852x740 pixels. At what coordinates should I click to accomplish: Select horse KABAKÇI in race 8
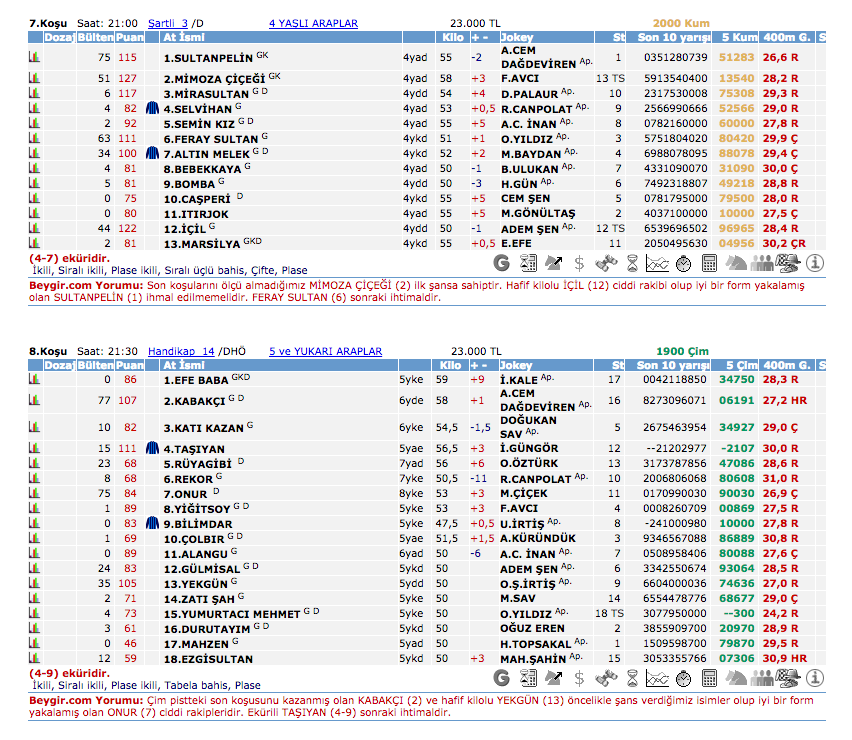[x=195, y=401]
